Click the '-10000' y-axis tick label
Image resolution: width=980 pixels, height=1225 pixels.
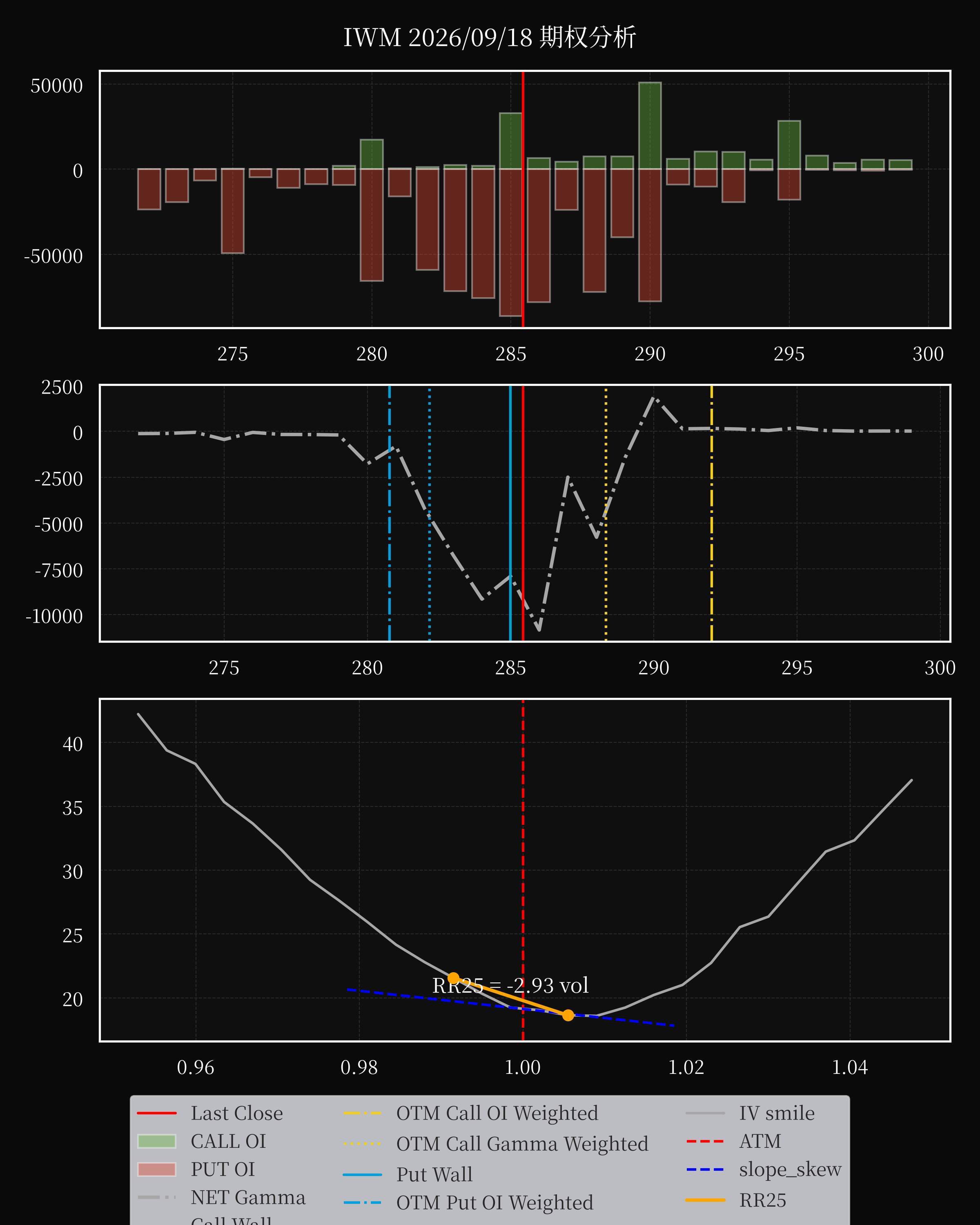click(54, 617)
